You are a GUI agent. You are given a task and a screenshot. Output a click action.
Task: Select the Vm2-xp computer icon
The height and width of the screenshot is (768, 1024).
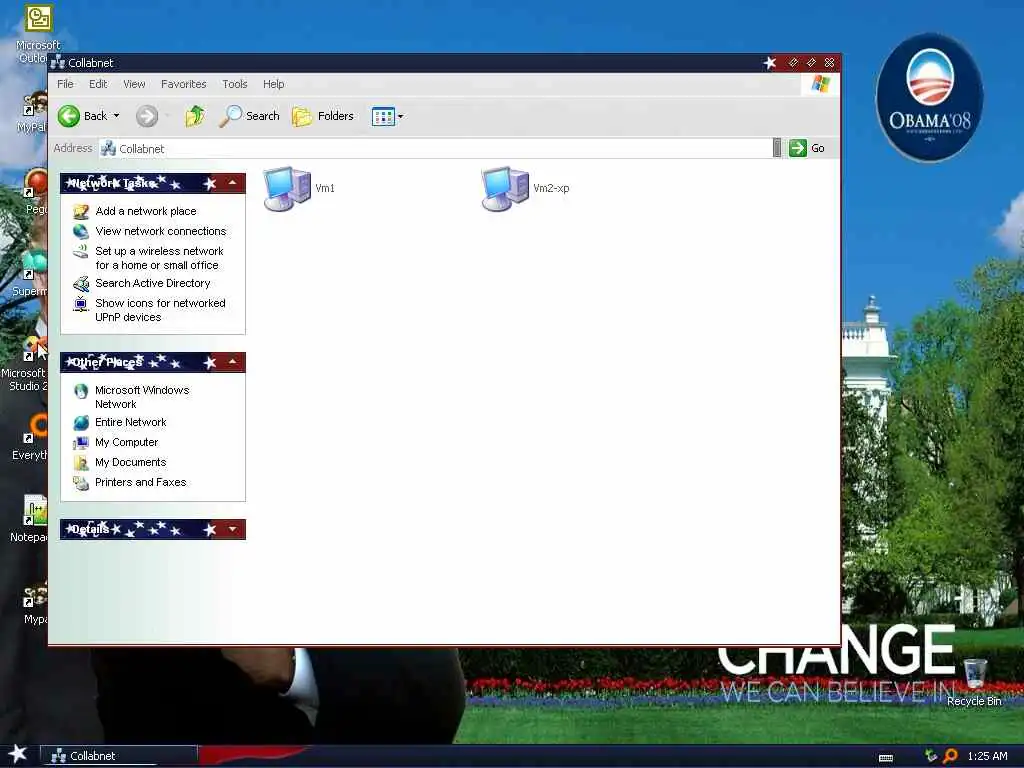(505, 188)
